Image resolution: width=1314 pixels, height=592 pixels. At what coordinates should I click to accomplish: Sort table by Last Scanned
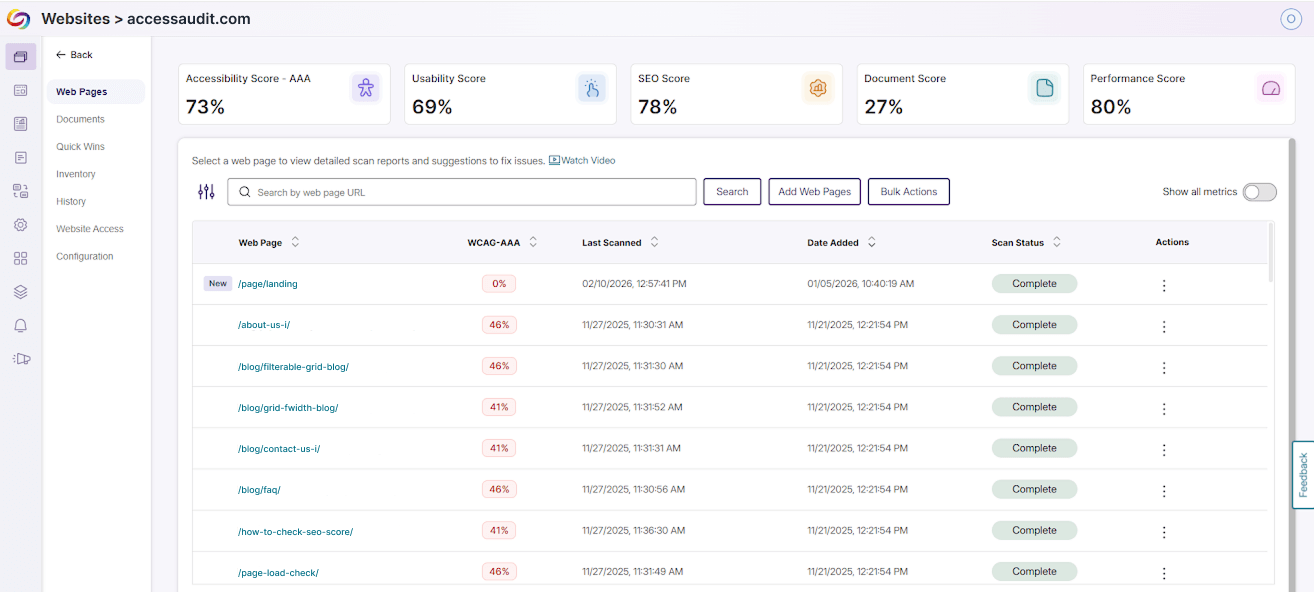tap(653, 241)
